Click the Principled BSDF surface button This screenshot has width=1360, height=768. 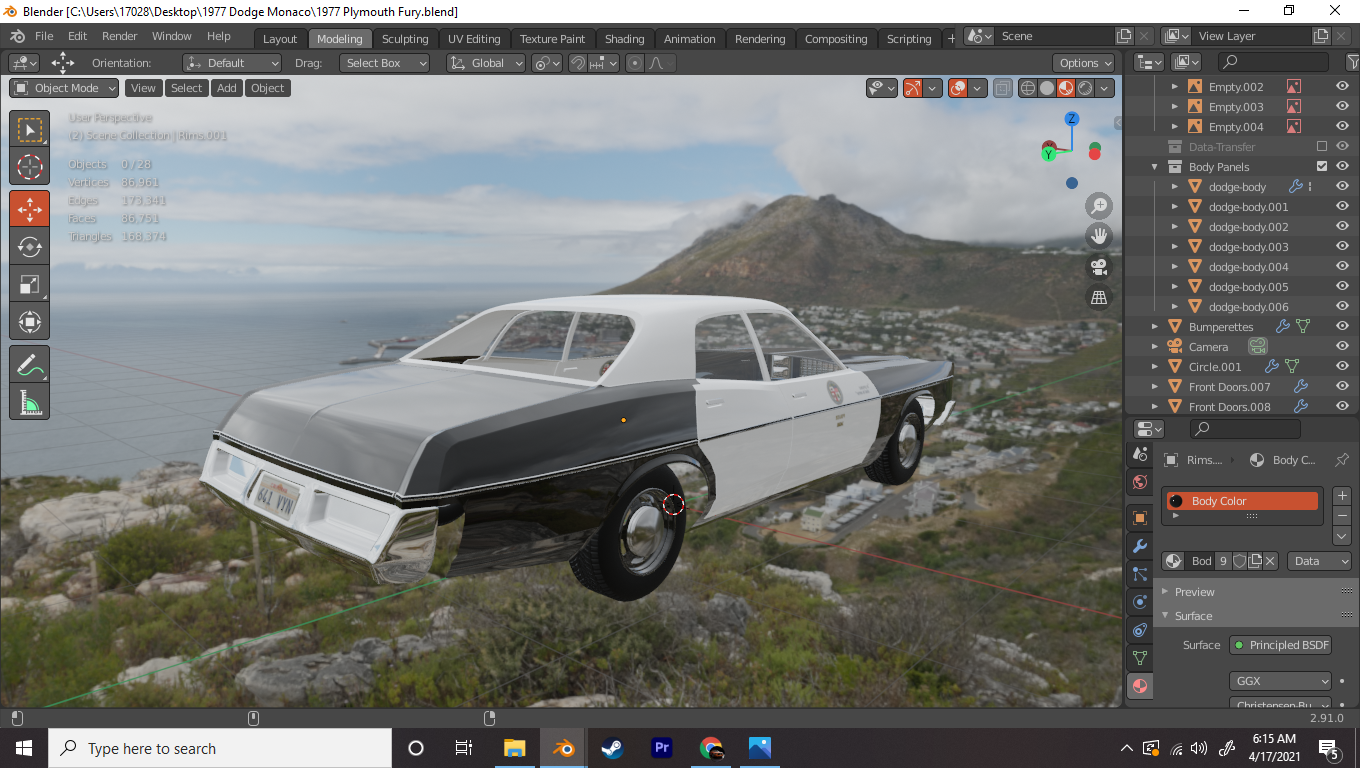[1280, 645]
